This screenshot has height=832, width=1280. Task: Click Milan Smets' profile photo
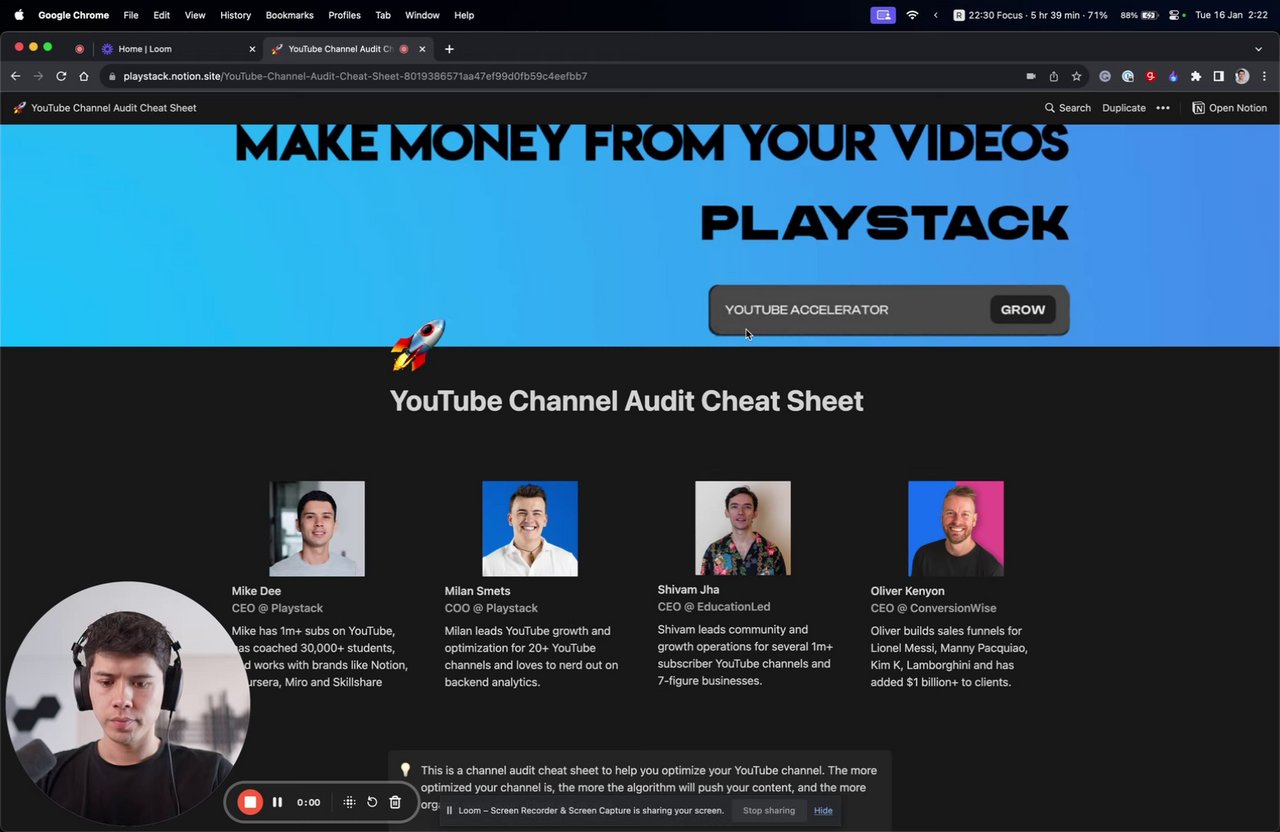(530, 529)
